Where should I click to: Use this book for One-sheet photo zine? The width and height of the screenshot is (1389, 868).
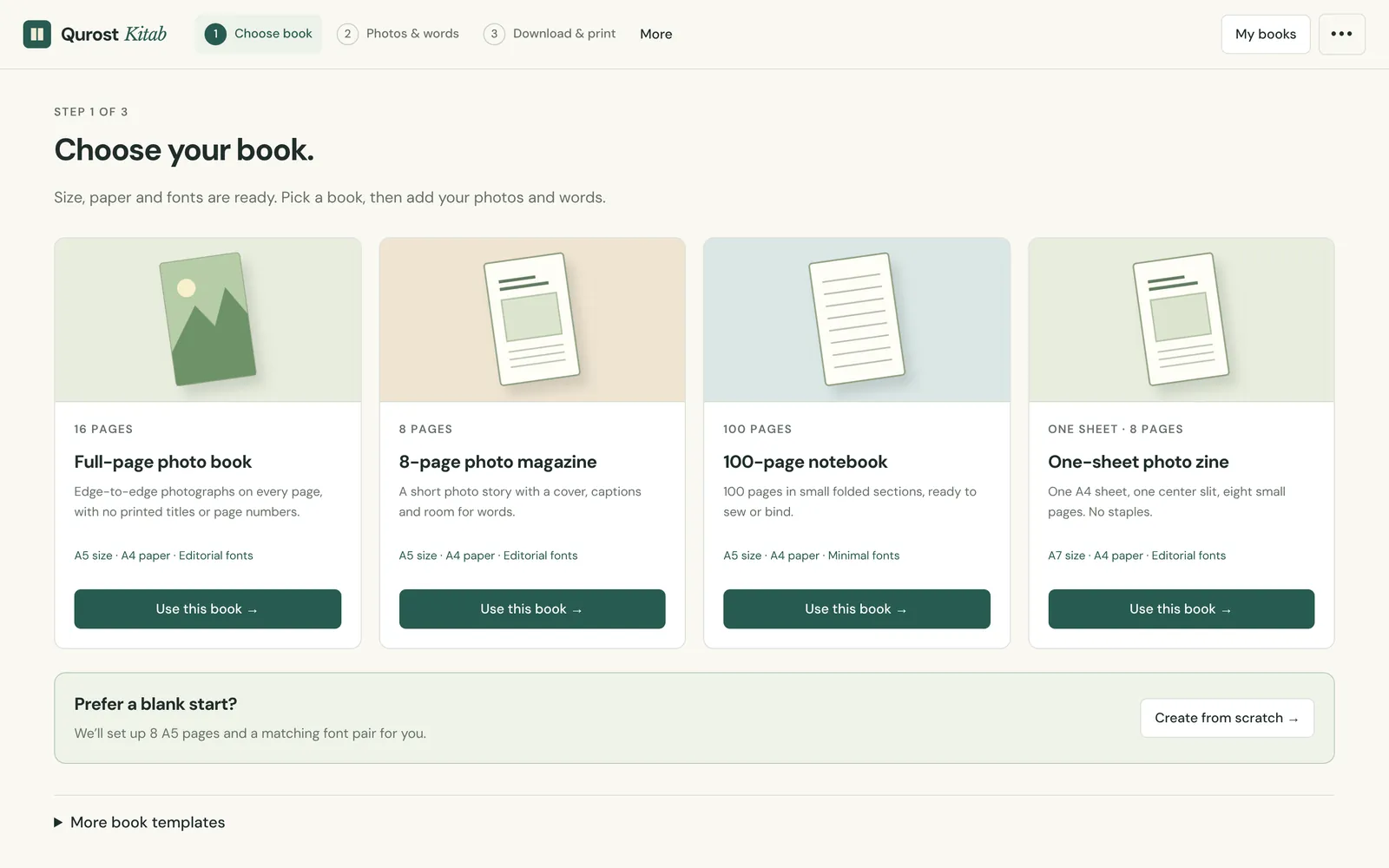(x=1181, y=608)
